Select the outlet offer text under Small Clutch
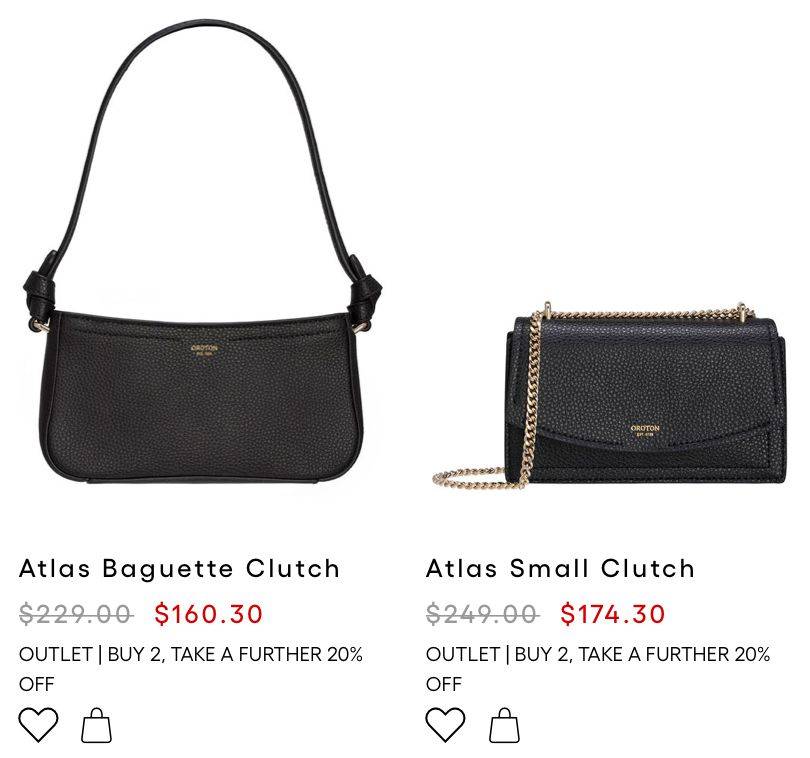 click(x=598, y=669)
